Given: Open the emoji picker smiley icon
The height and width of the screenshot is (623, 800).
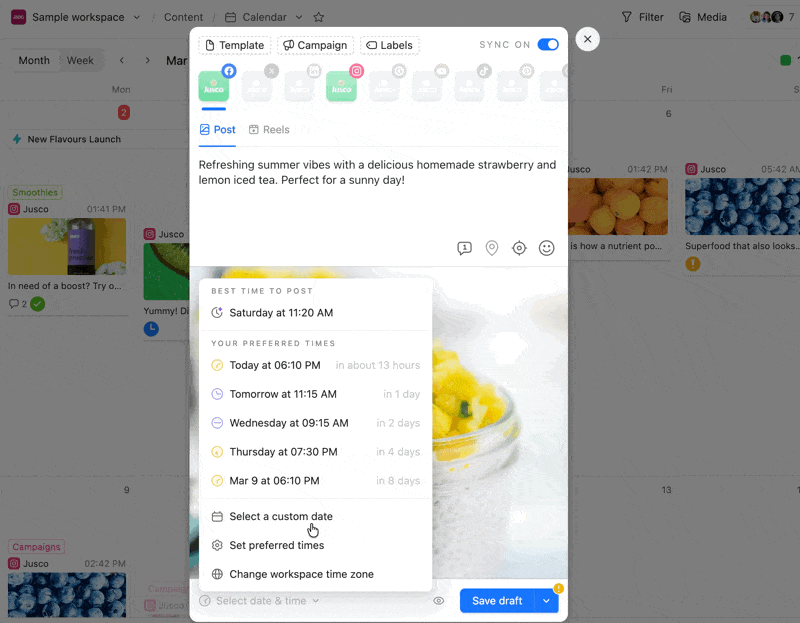Looking at the screenshot, I should click(546, 248).
